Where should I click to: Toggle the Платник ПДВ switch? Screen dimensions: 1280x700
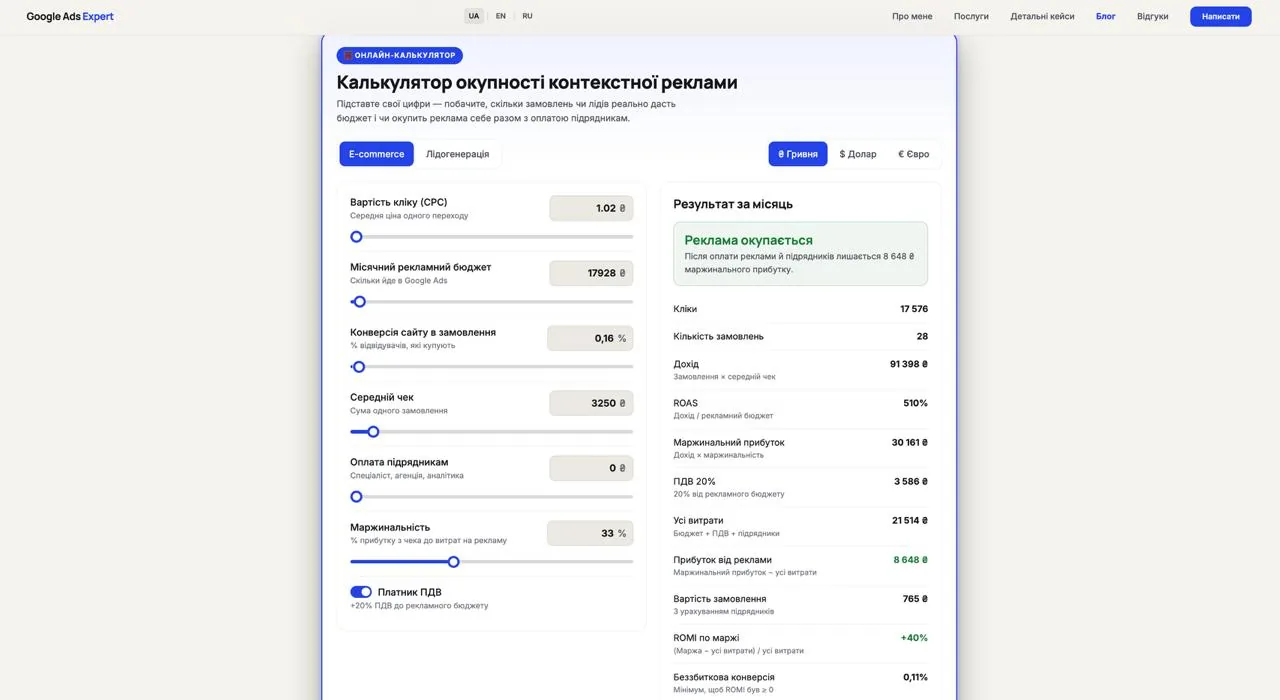[361, 592]
